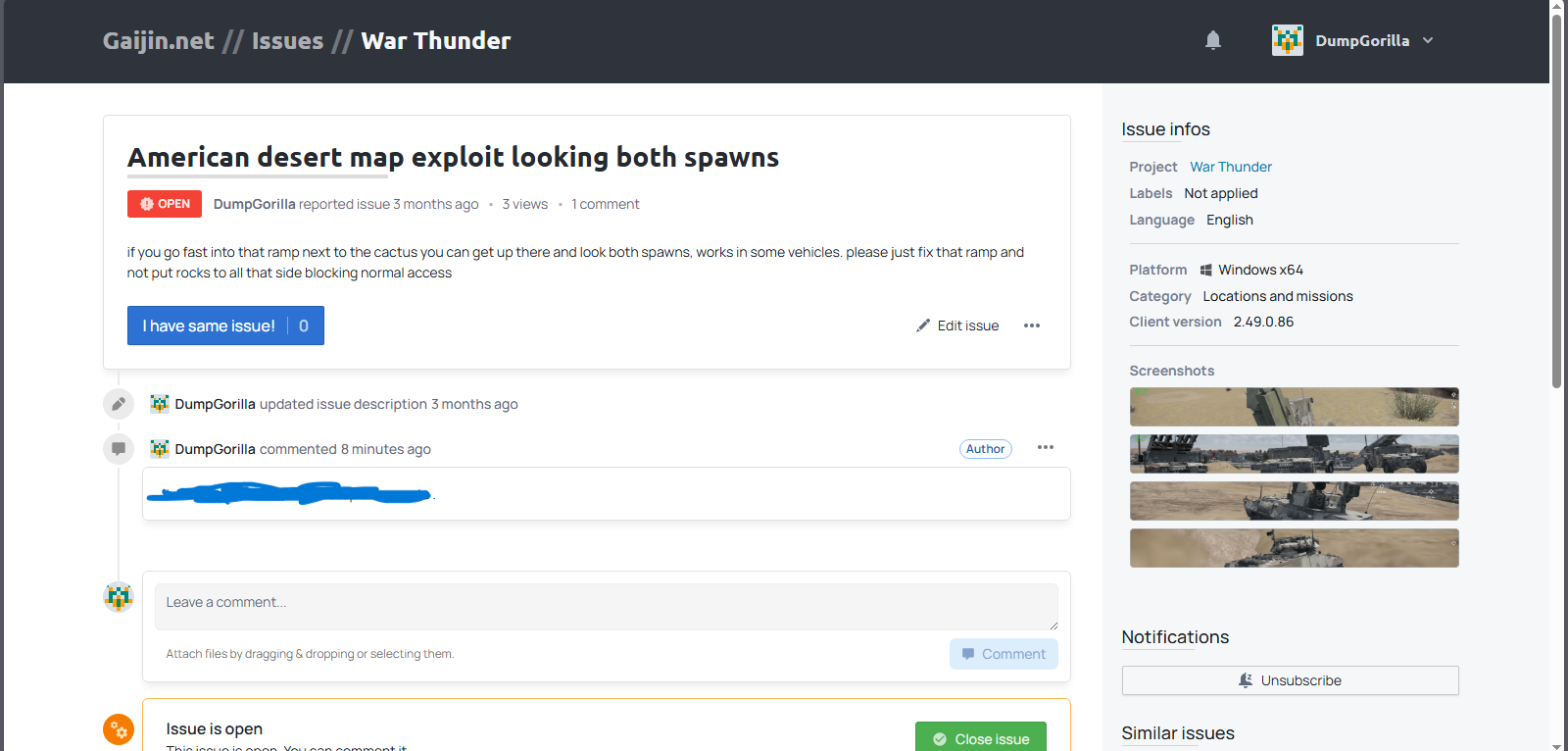
Task: Click the Edit issue pencil link
Action: click(x=957, y=325)
